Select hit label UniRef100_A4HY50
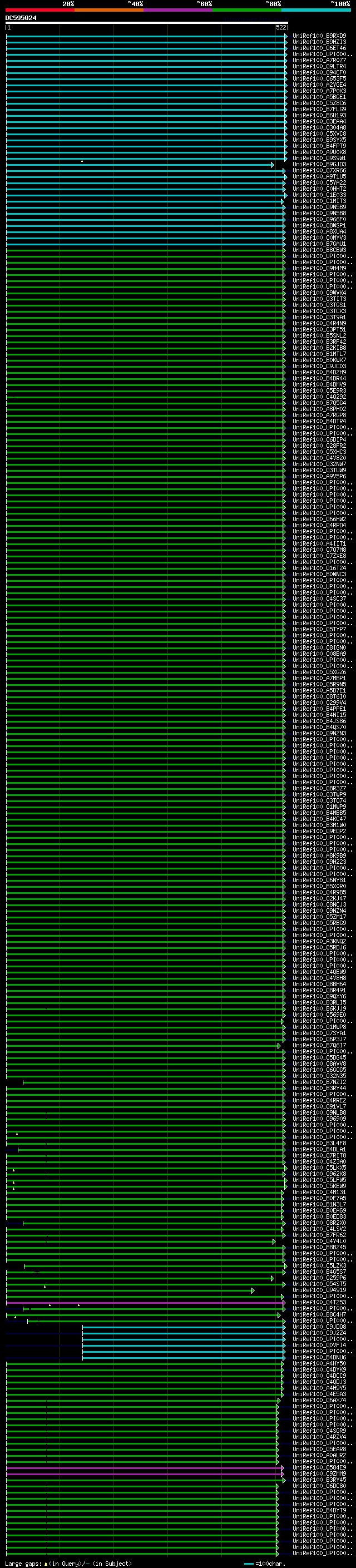This screenshot has width=356, height=1568. (x=319, y=1363)
